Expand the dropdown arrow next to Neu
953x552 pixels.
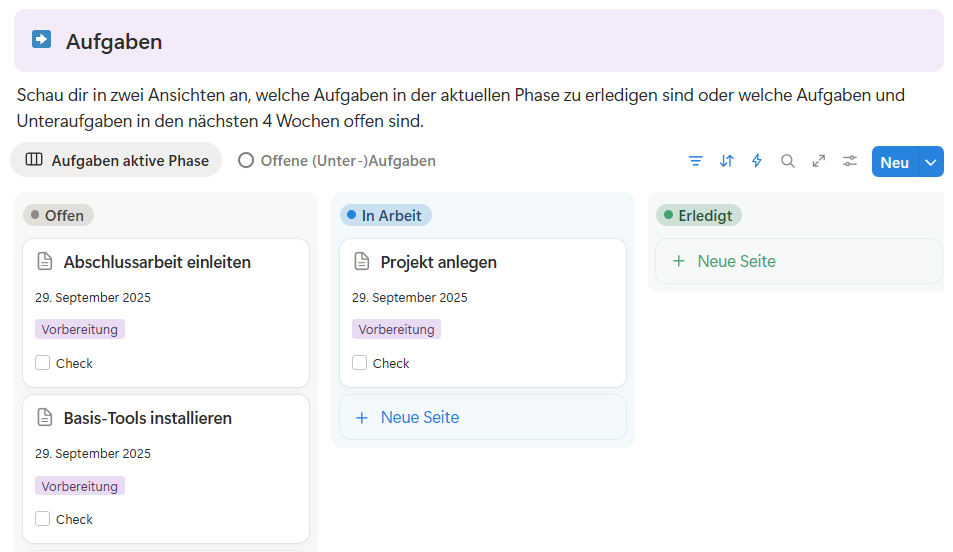931,162
